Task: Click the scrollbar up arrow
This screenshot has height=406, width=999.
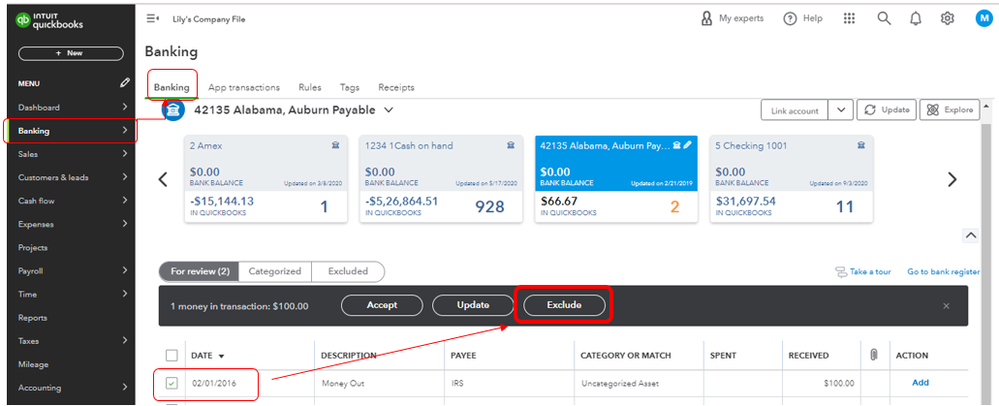Action: coord(986,106)
